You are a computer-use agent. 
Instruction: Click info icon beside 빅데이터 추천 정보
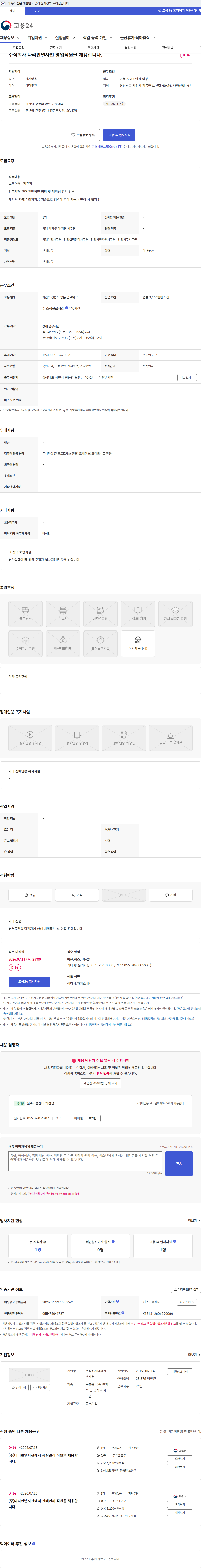(x=33, y=1544)
